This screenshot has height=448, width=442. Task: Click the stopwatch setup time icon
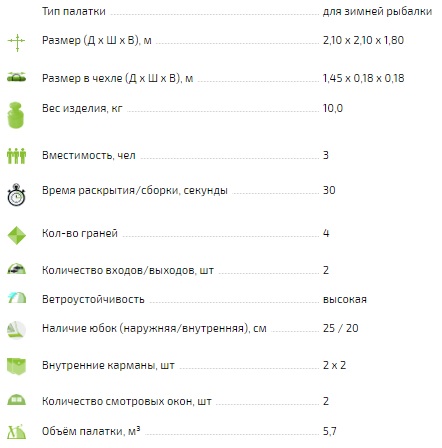[x=16, y=195]
